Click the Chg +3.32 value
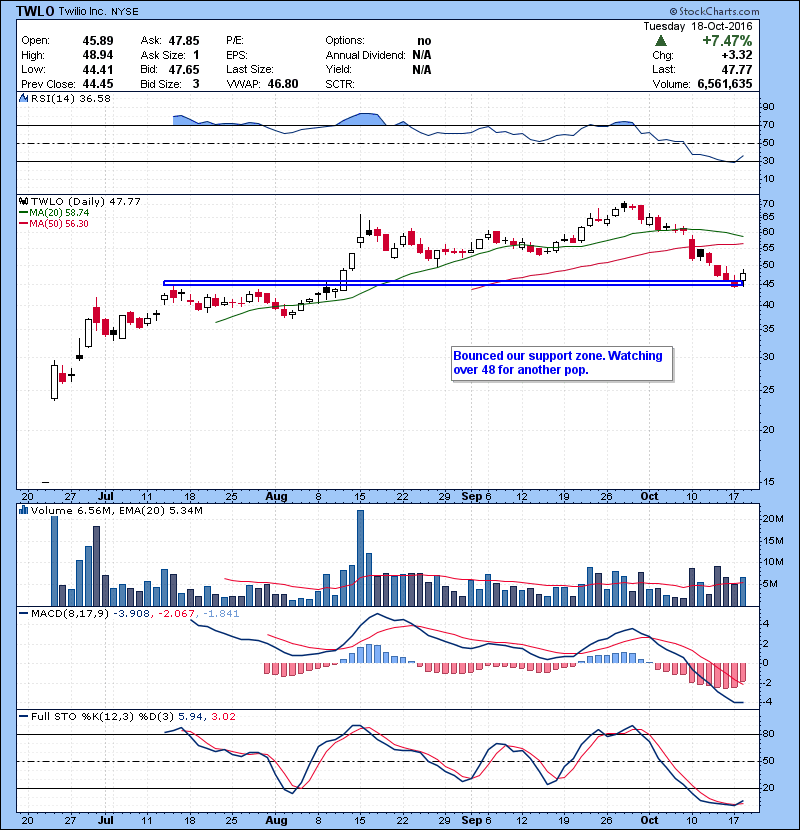 pos(736,55)
